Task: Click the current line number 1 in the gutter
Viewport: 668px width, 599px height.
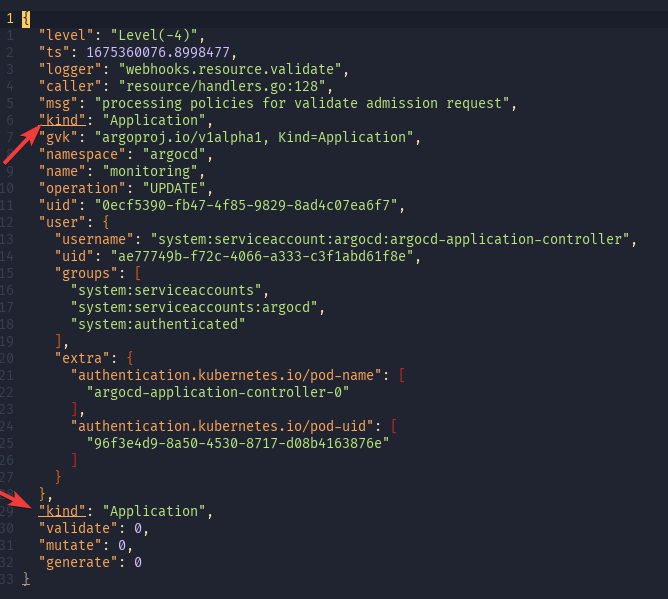Action: point(10,19)
